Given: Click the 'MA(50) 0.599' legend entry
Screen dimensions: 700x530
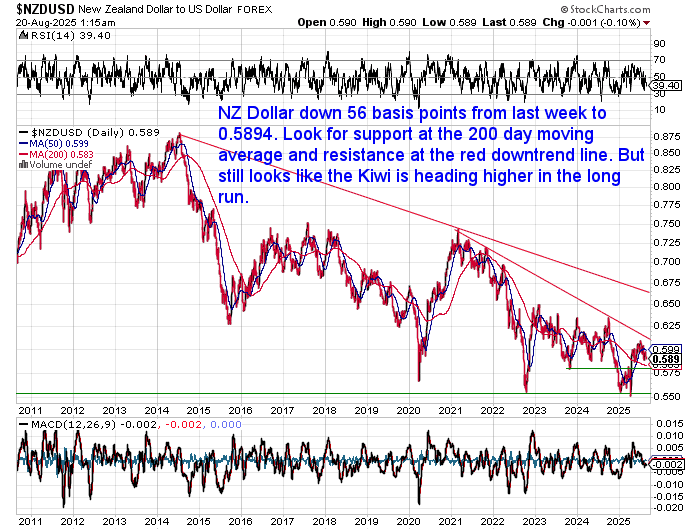Looking at the screenshot, I should pos(58,144).
